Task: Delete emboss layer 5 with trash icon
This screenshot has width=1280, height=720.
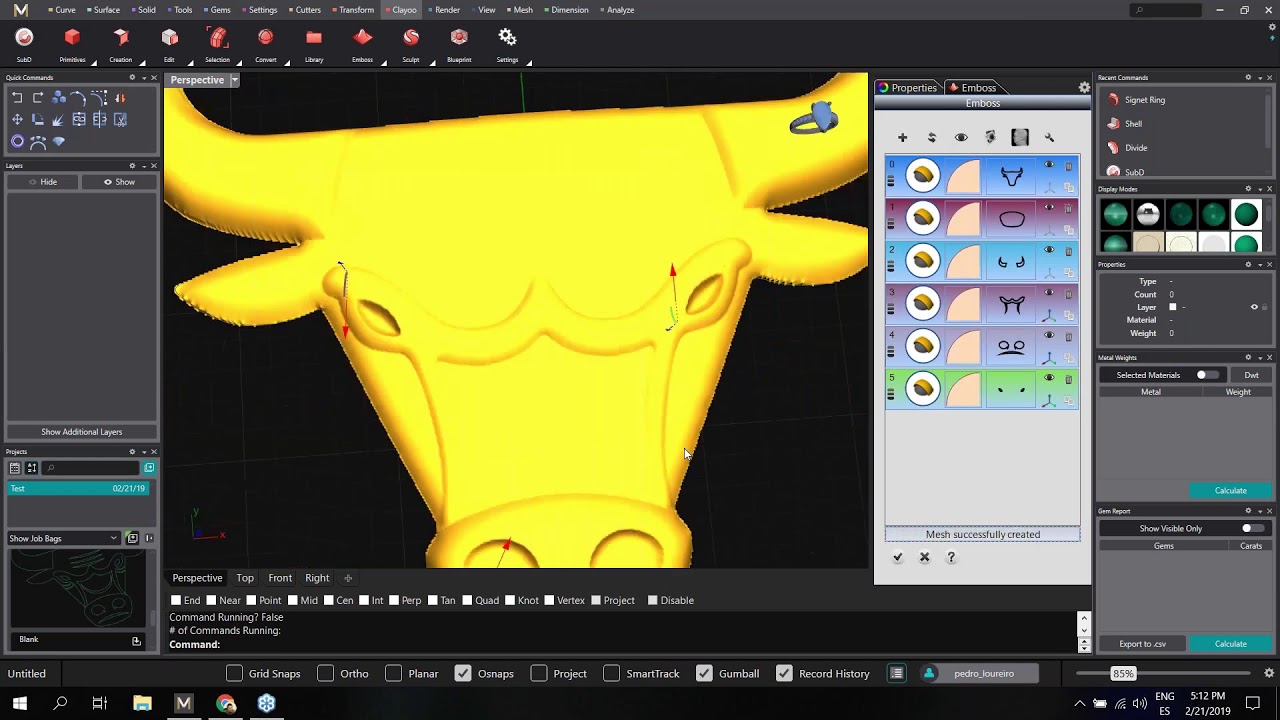Action: 1068,379
